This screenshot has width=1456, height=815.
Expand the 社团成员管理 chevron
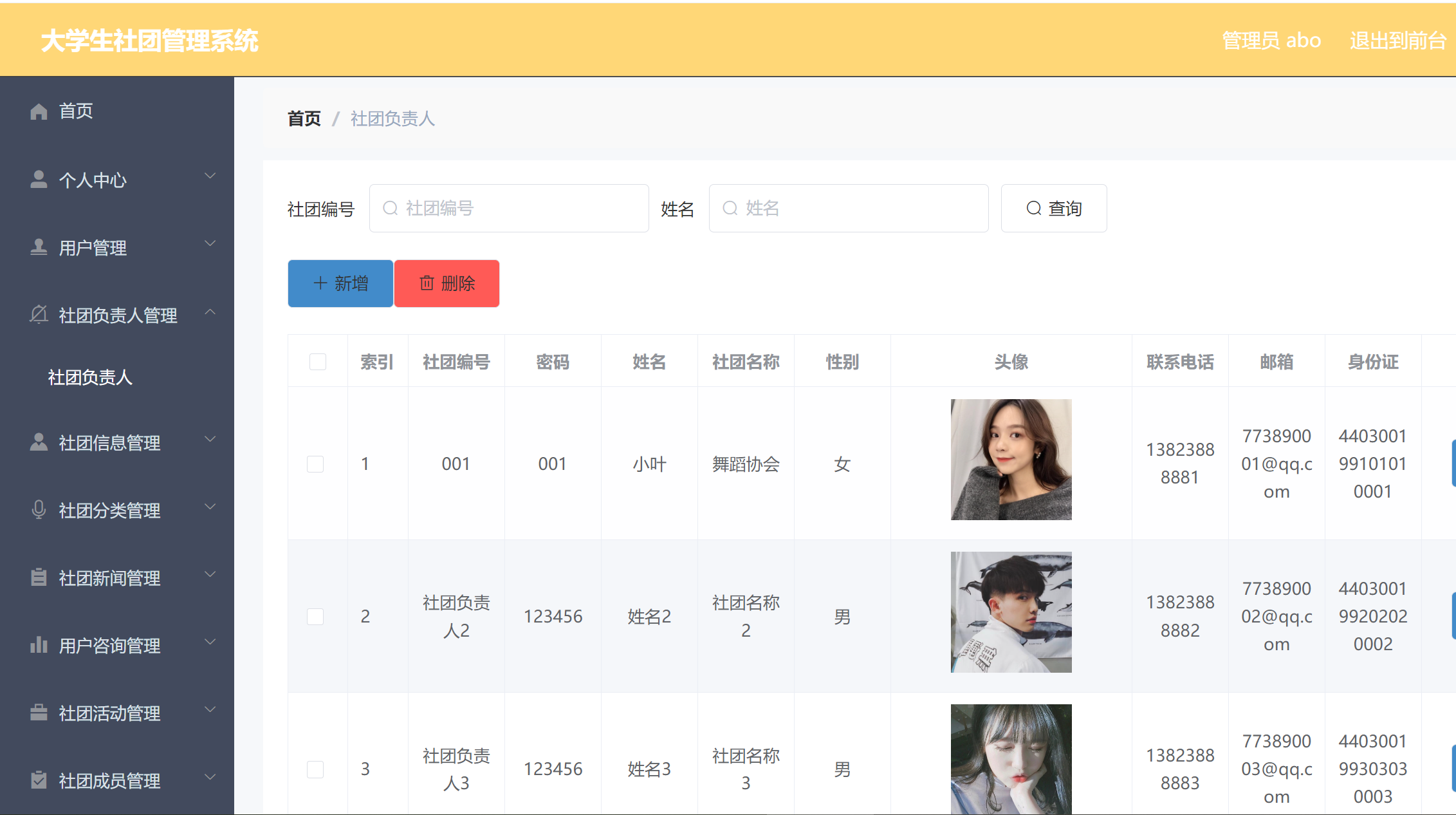[x=210, y=777]
